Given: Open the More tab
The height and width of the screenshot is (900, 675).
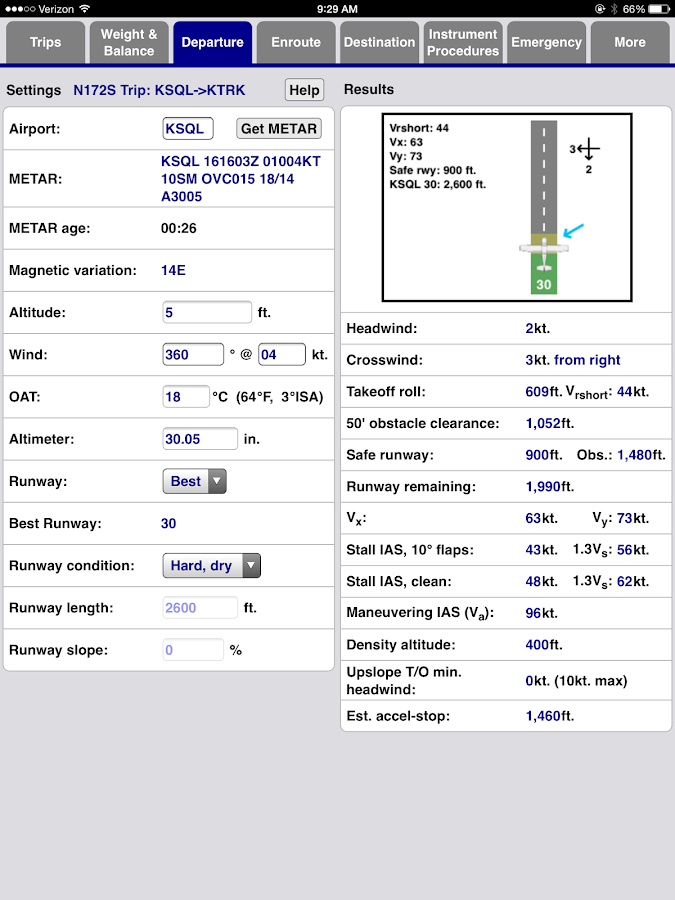Looking at the screenshot, I should (630, 42).
